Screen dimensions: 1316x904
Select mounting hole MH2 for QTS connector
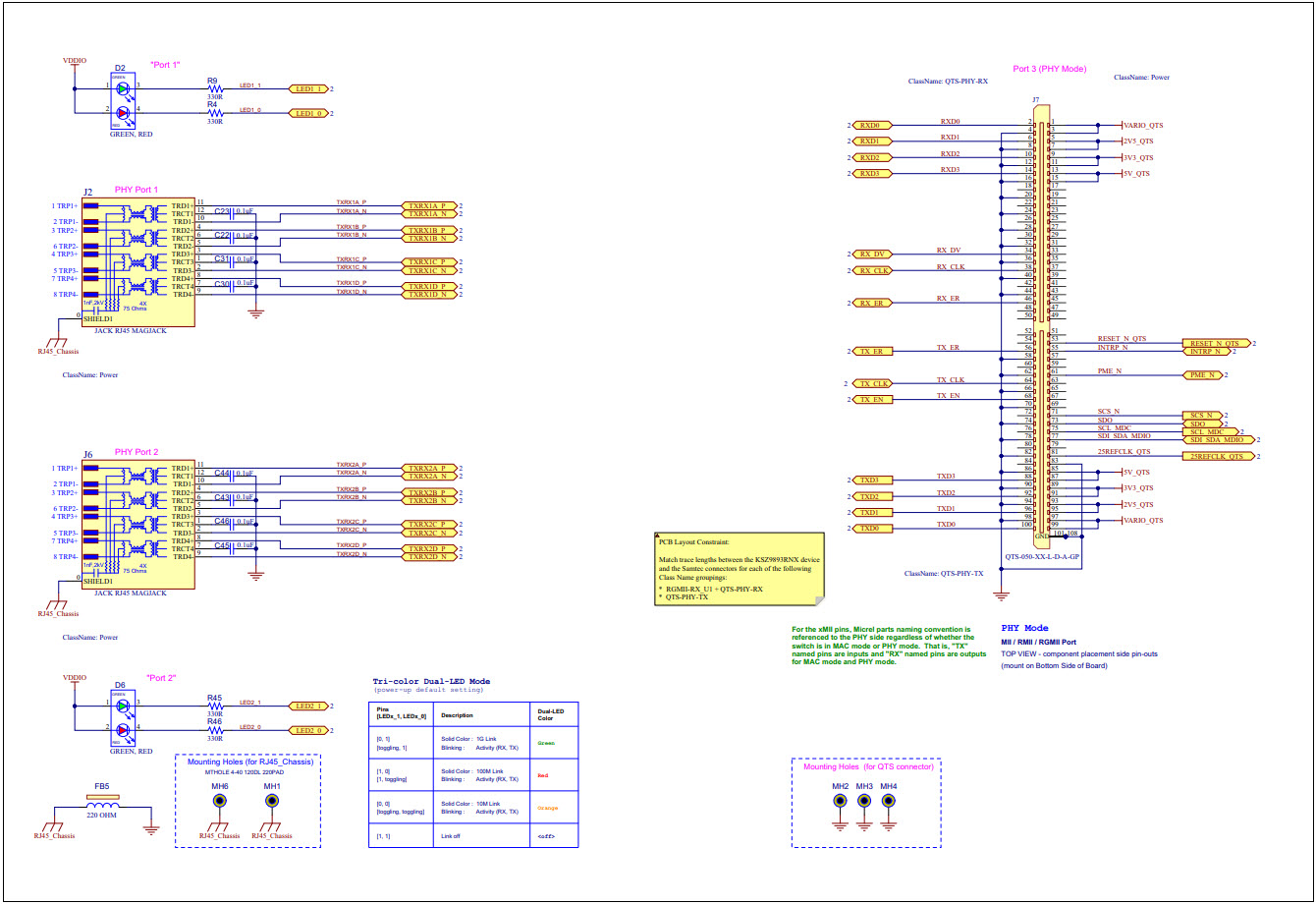pos(841,802)
